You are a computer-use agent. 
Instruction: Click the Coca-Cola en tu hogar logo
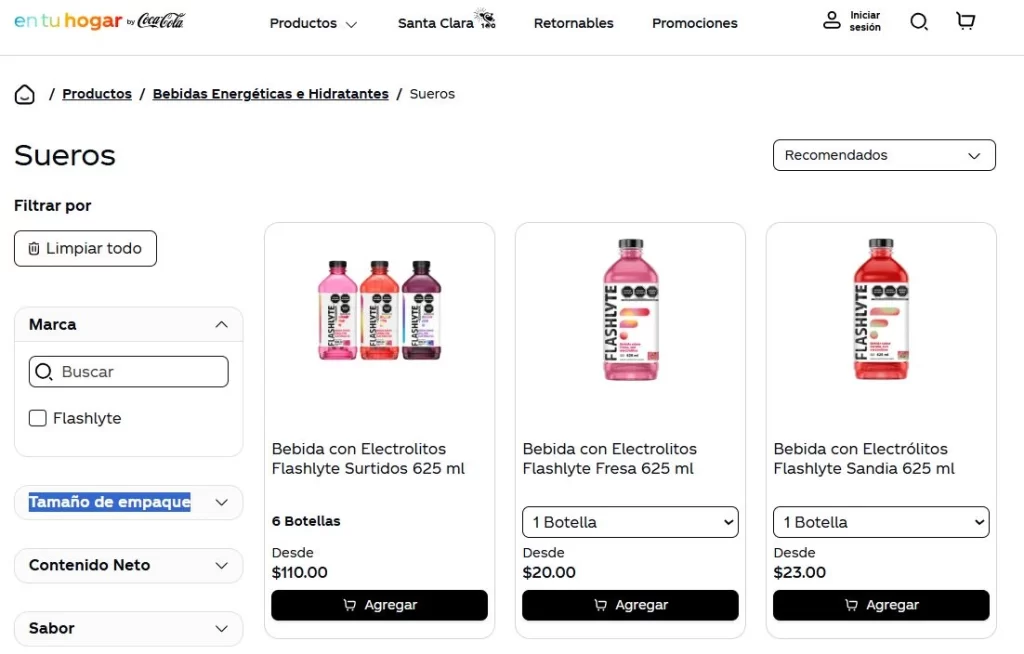(99, 21)
